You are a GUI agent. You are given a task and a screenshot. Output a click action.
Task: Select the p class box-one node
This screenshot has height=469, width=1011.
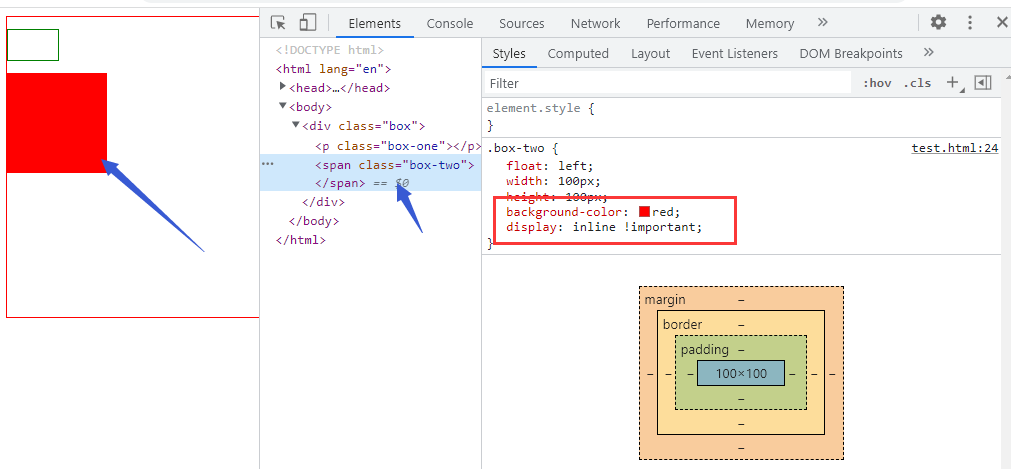398,146
